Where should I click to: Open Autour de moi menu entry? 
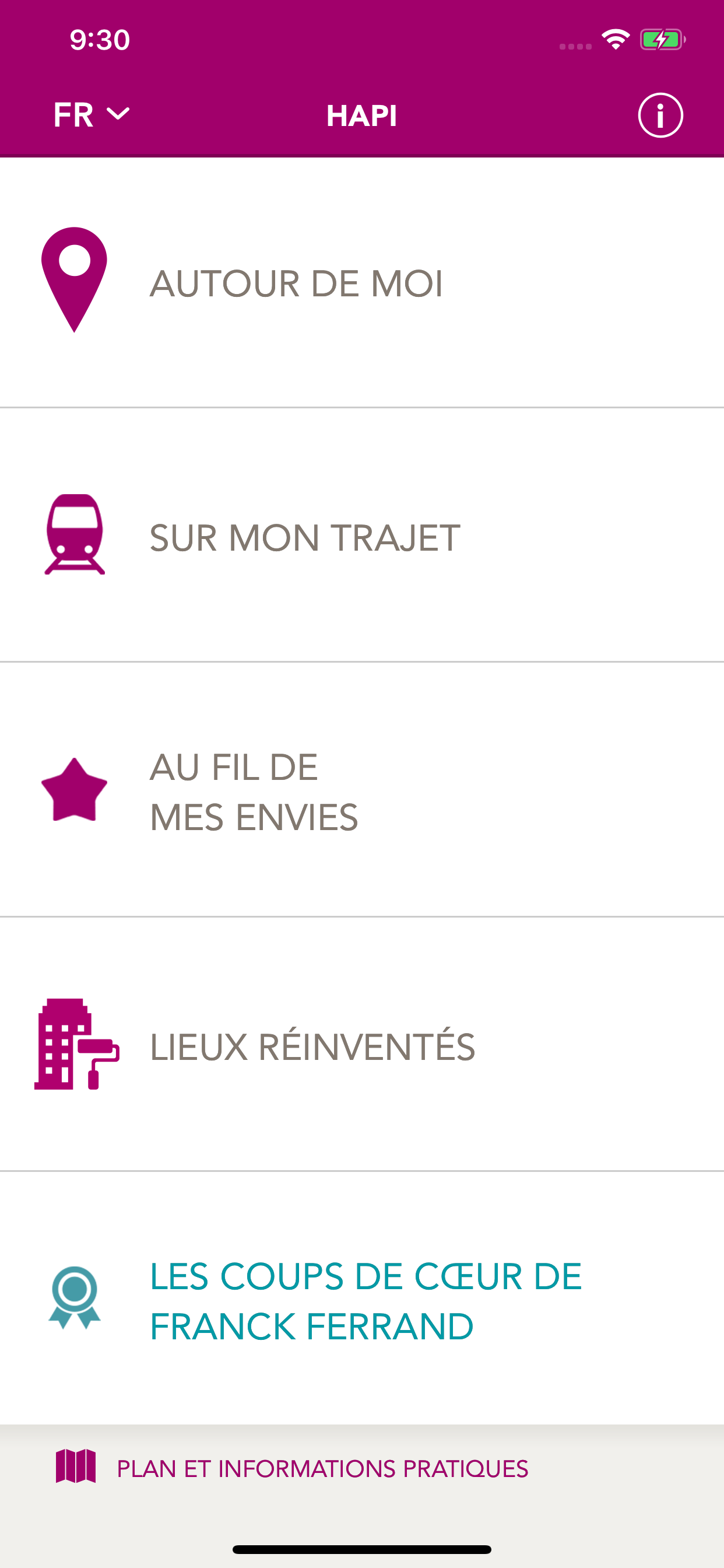[296, 283]
